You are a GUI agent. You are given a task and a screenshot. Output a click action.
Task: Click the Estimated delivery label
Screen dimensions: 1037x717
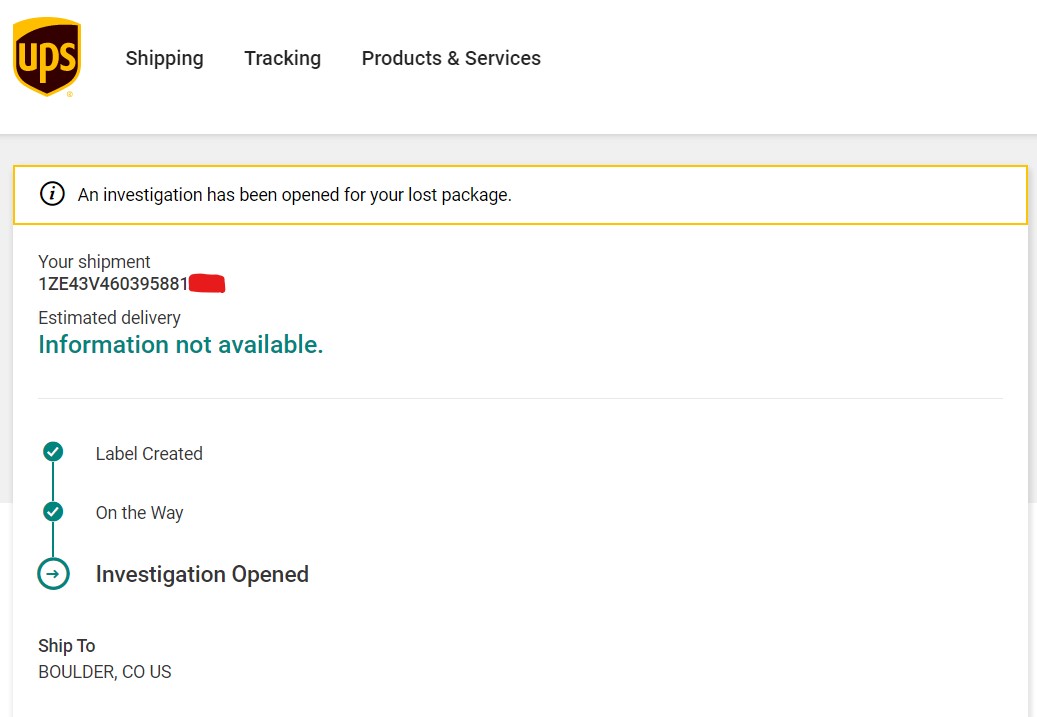pos(109,318)
